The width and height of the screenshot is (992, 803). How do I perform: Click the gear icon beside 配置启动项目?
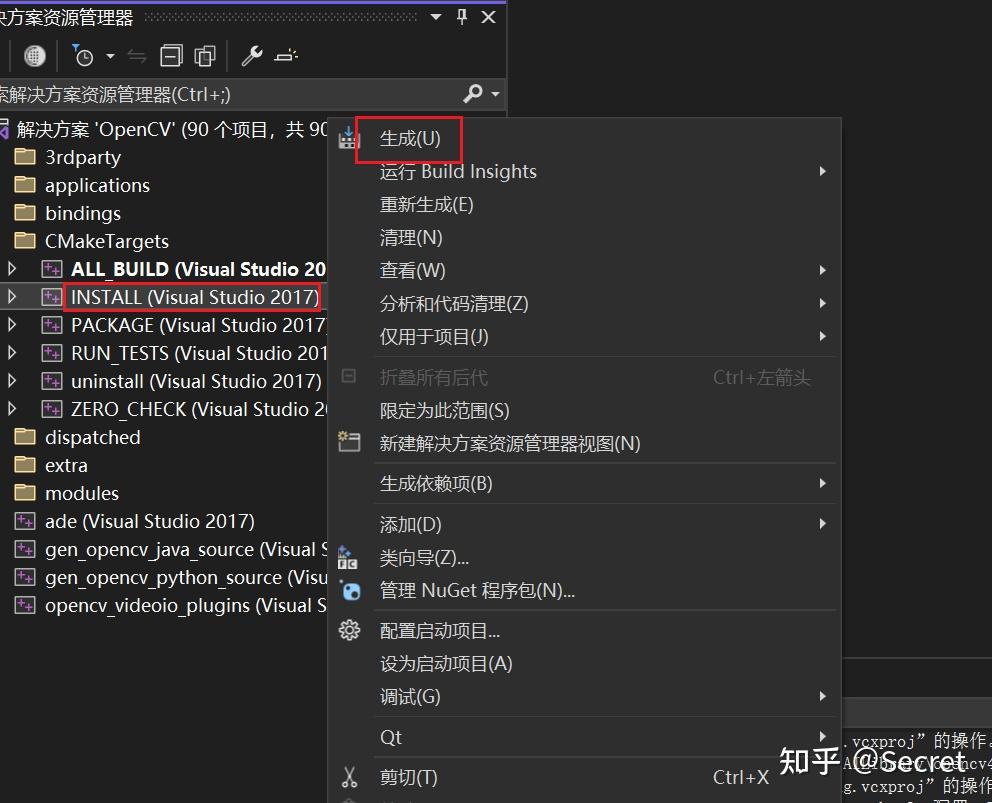349,630
